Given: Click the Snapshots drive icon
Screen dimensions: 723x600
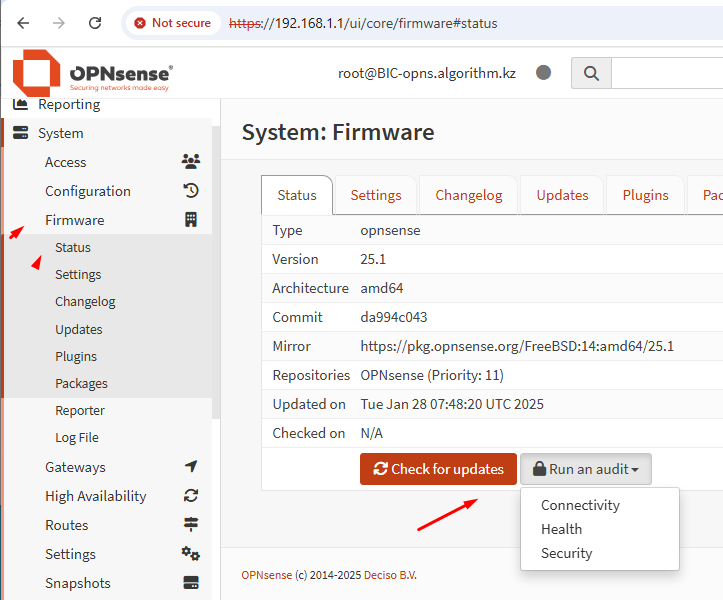Looking at the screenshot, I should tap(191, 582).
